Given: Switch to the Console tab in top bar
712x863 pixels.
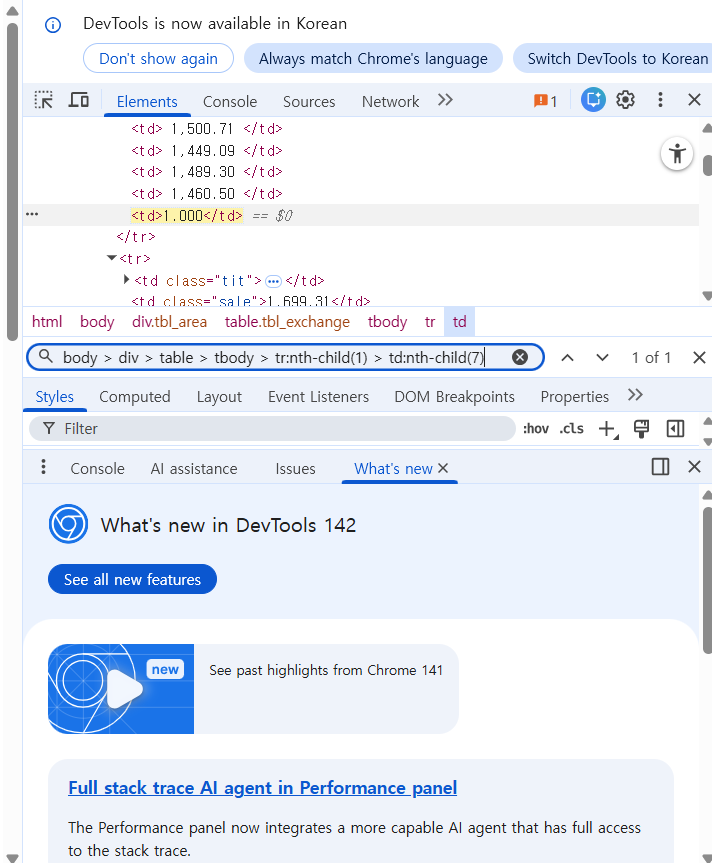Looking at the screenshot, I should coord(230,102).
